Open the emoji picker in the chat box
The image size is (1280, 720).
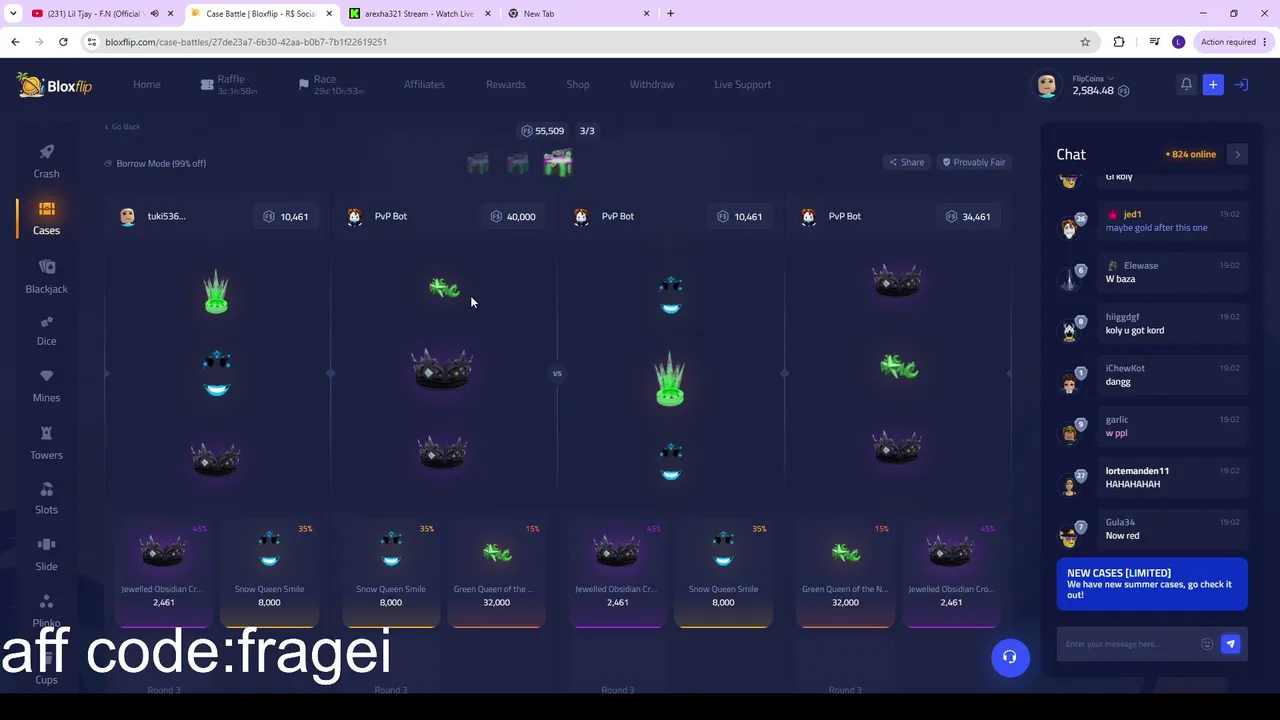coord(1207,644)
